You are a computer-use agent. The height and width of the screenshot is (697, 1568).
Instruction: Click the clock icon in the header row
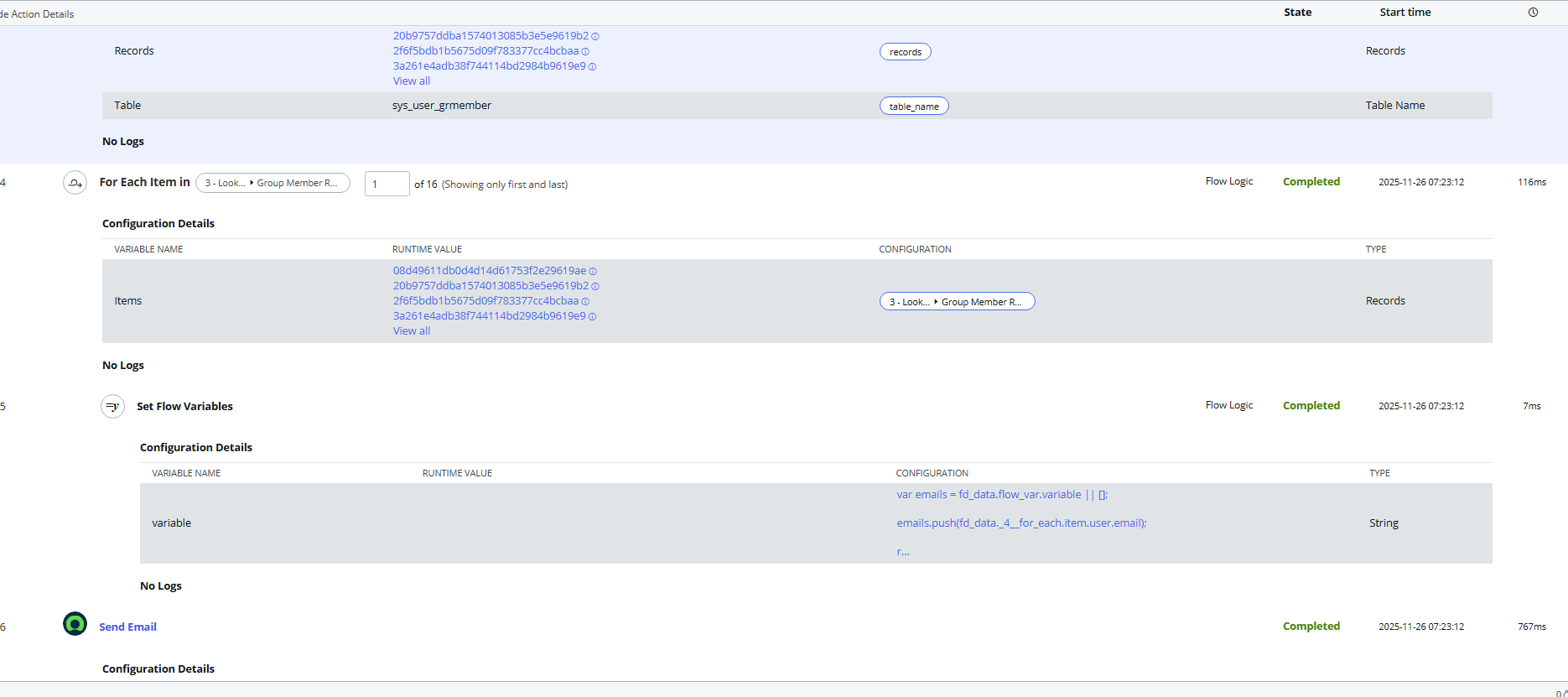point(1533,13)
